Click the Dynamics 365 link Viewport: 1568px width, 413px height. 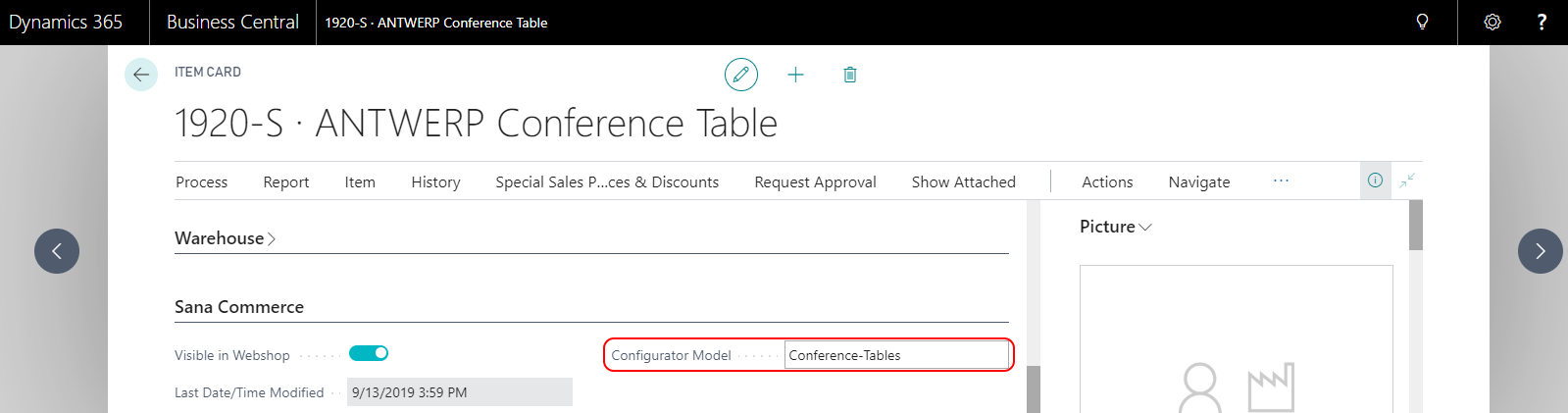pos(66,22)
